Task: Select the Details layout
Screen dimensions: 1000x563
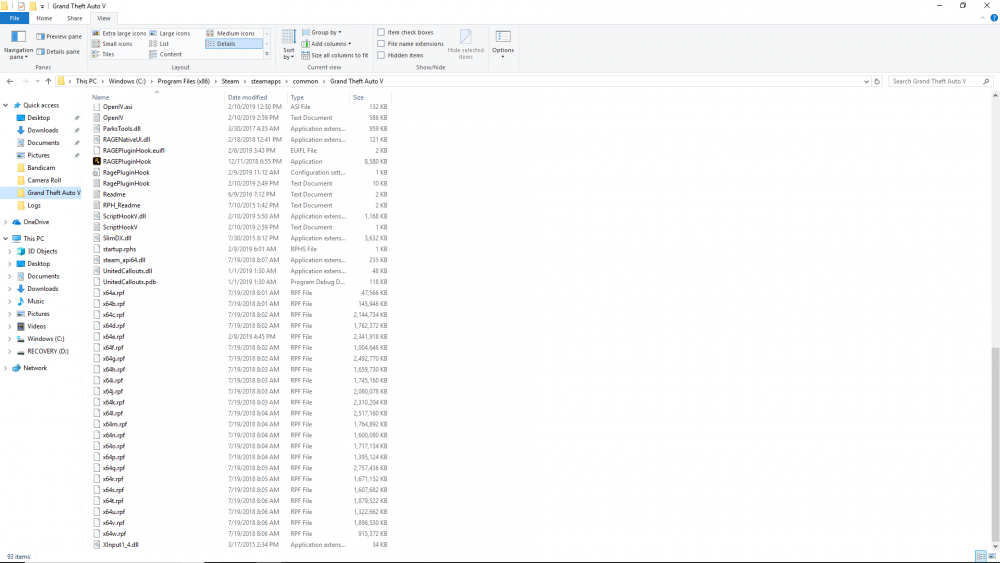Action: (x=233, y=44)
